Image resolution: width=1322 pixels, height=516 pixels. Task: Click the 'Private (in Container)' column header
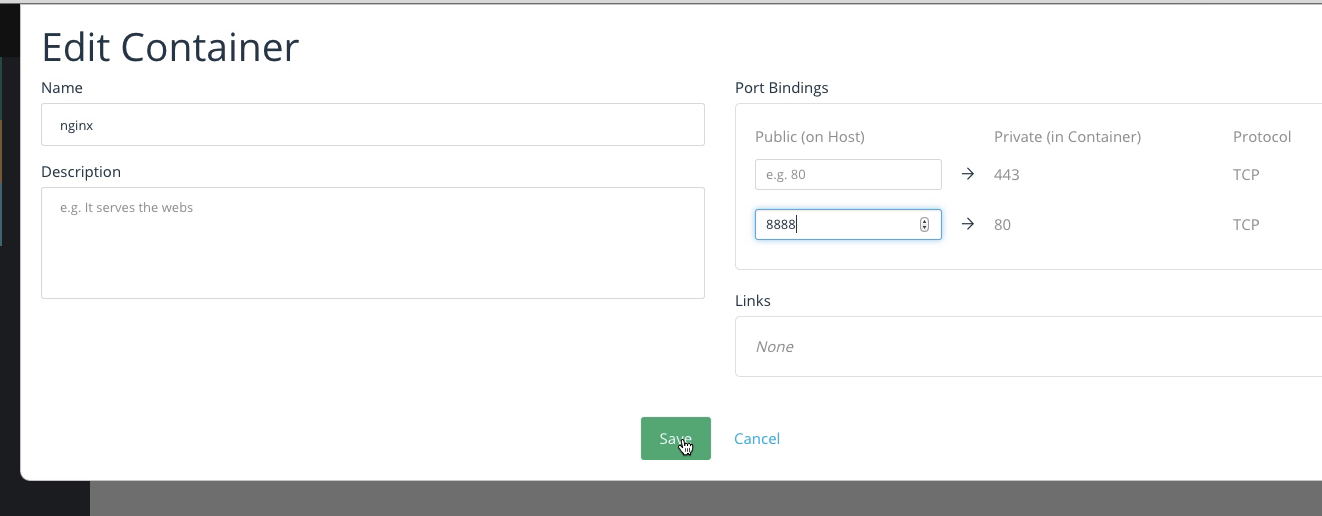pyautogui.click(x=1067, y=137)
